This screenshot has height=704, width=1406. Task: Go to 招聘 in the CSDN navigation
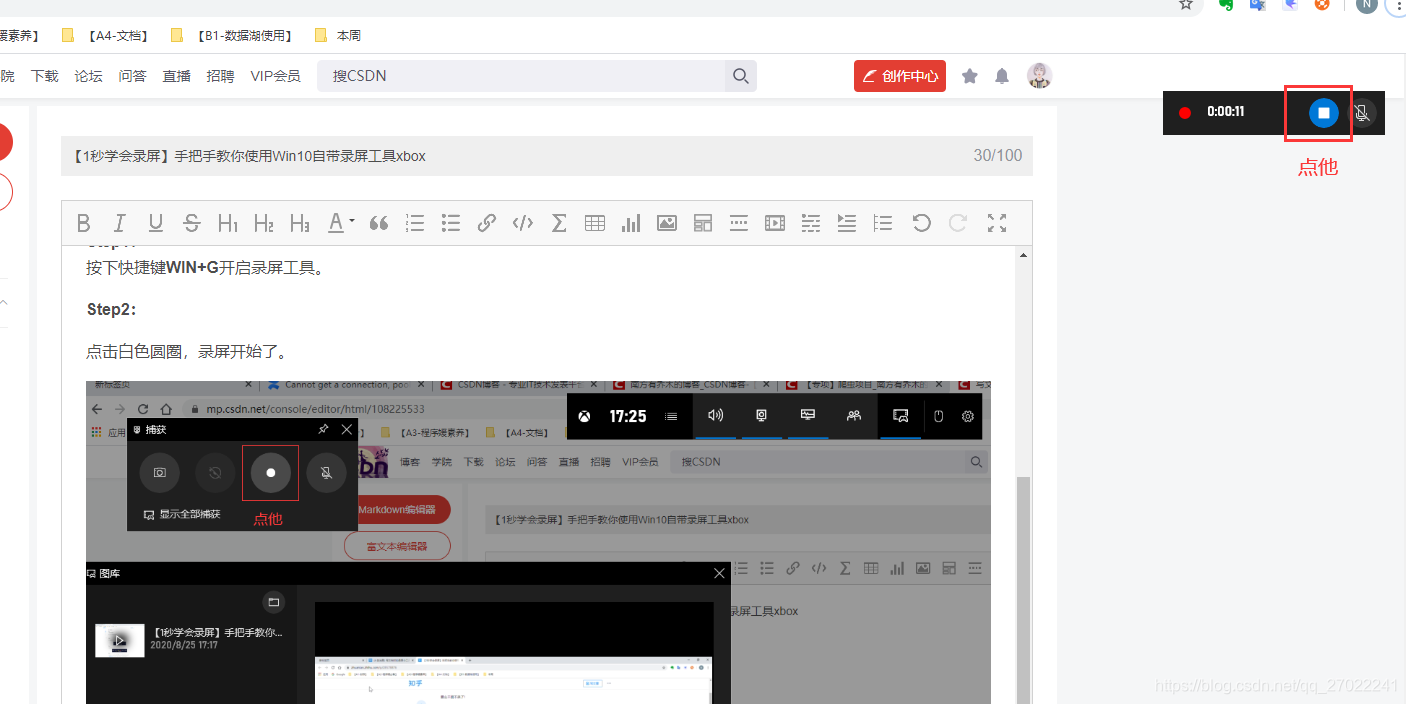221,76
